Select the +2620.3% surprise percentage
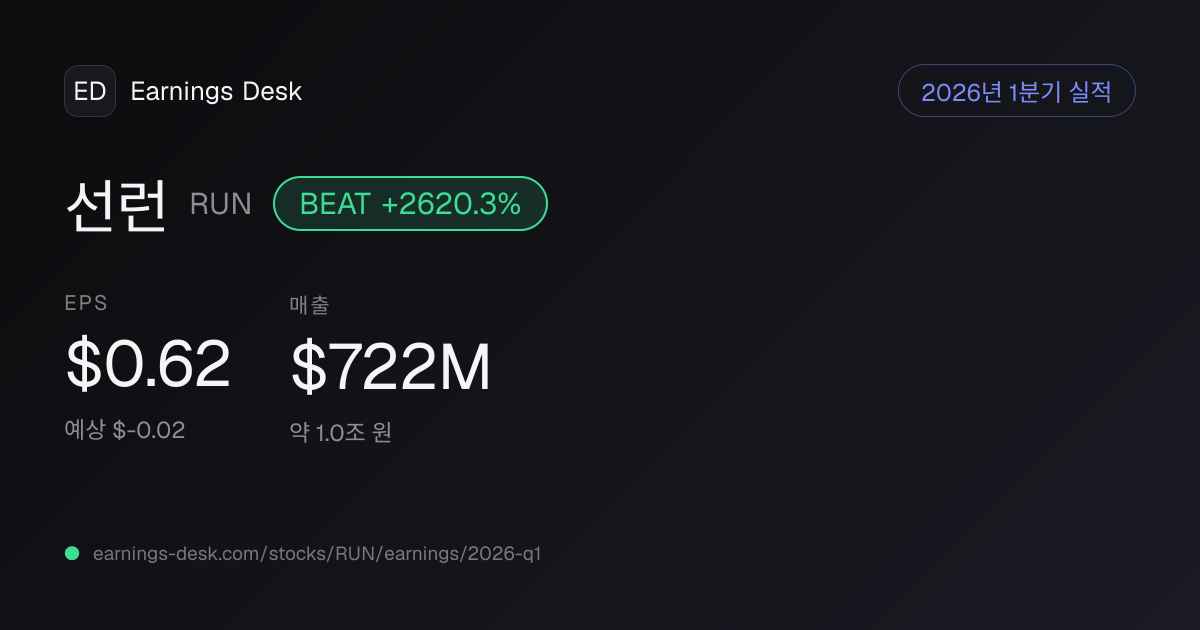The image size is (1200, 630). (x=451, y=204)
